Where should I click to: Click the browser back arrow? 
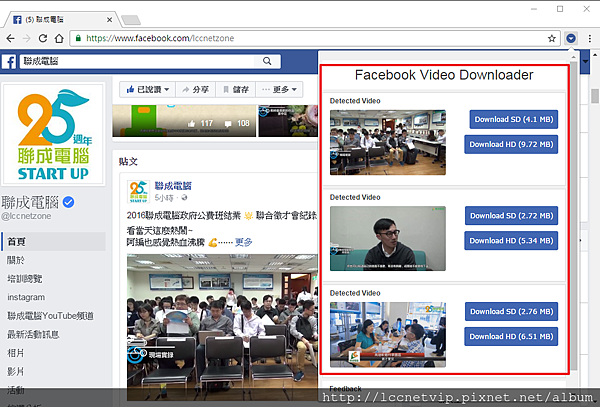coord(11,38)
